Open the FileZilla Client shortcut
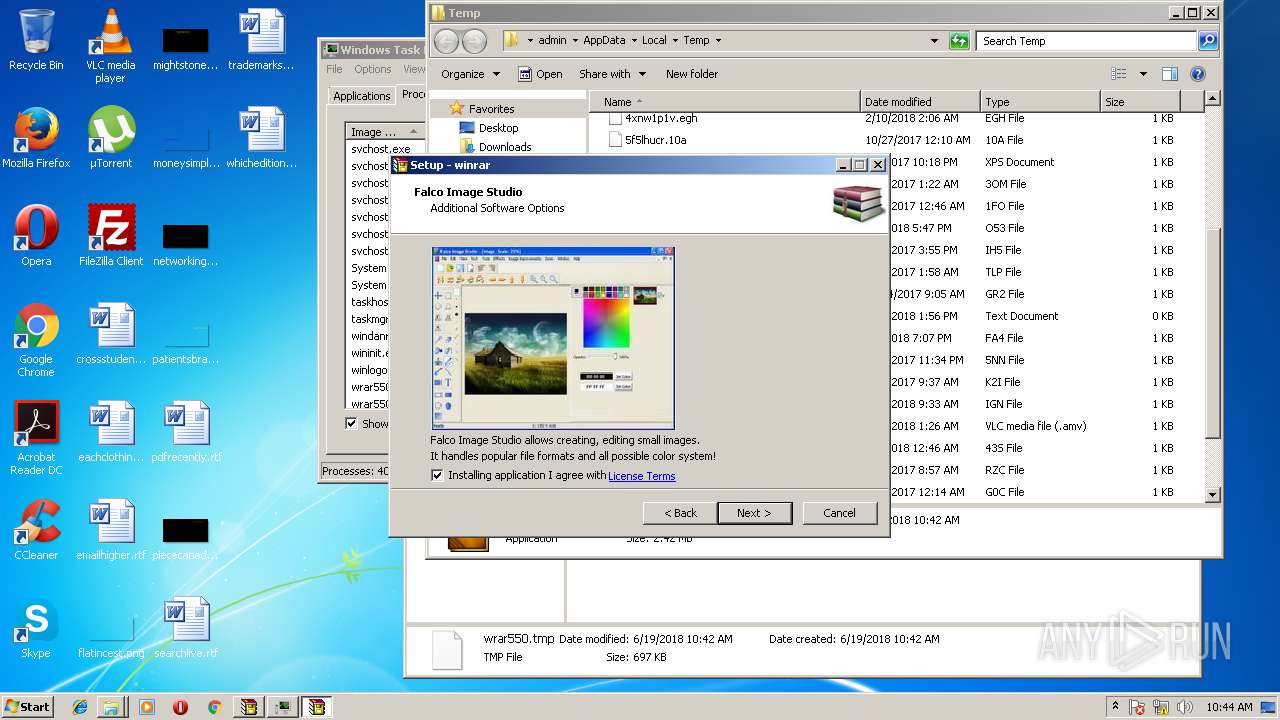 (x=110, y=236)
